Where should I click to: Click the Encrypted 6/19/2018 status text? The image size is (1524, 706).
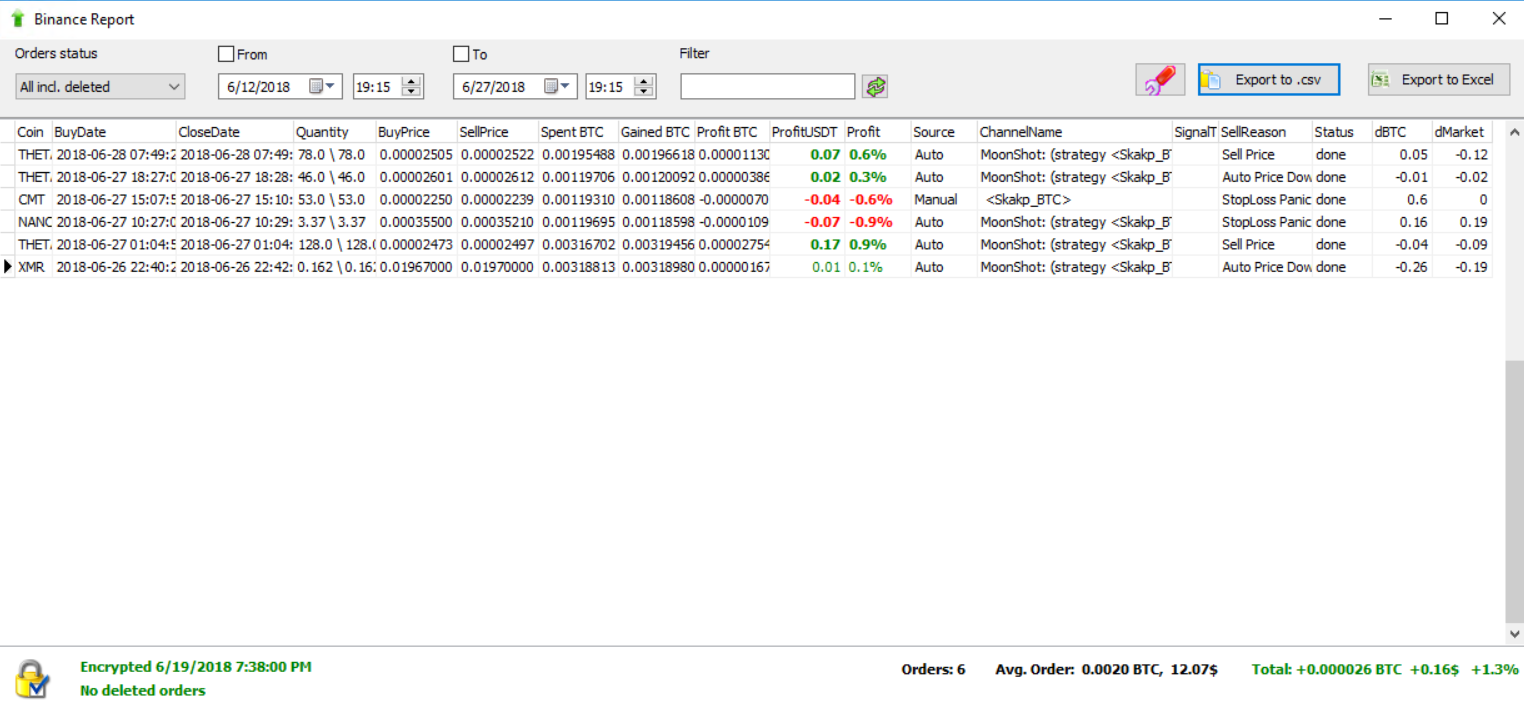(196, 667)
